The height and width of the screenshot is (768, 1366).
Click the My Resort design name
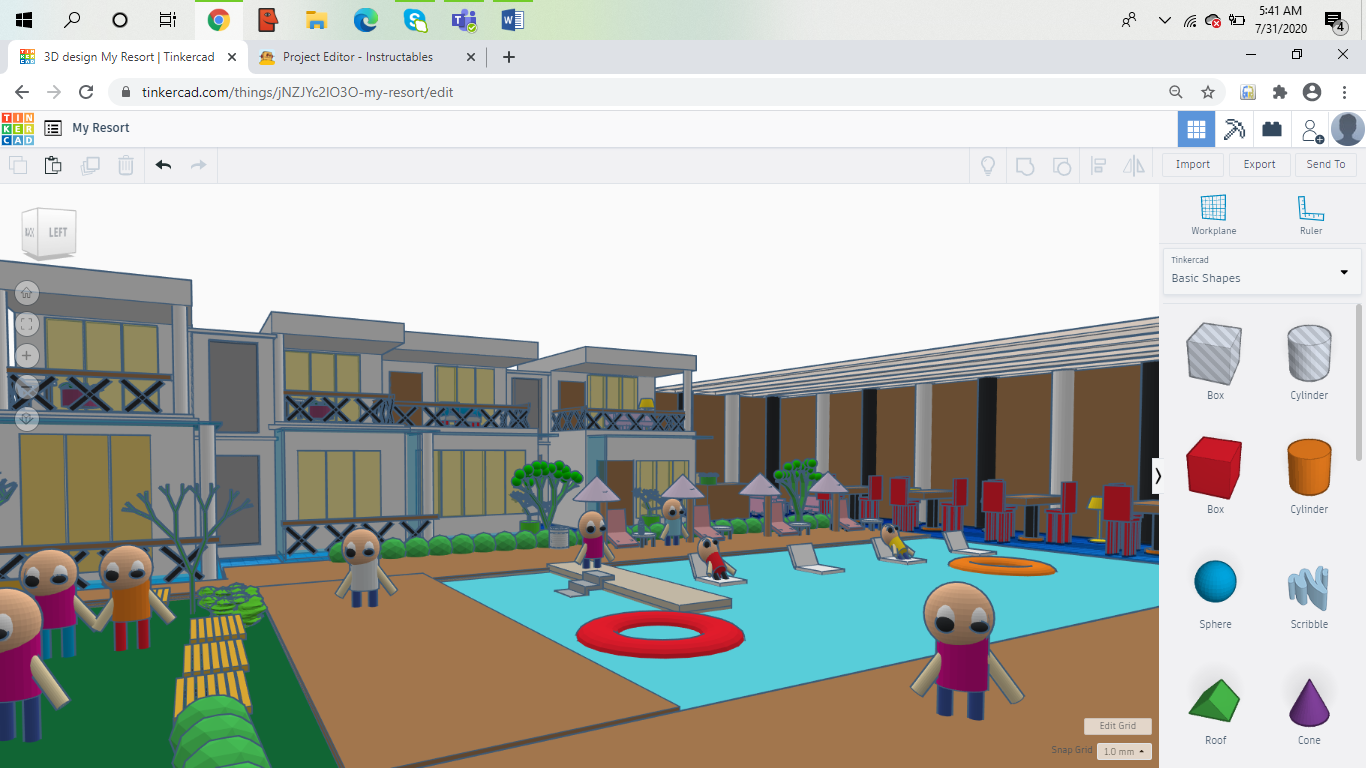tap(101, 128)
